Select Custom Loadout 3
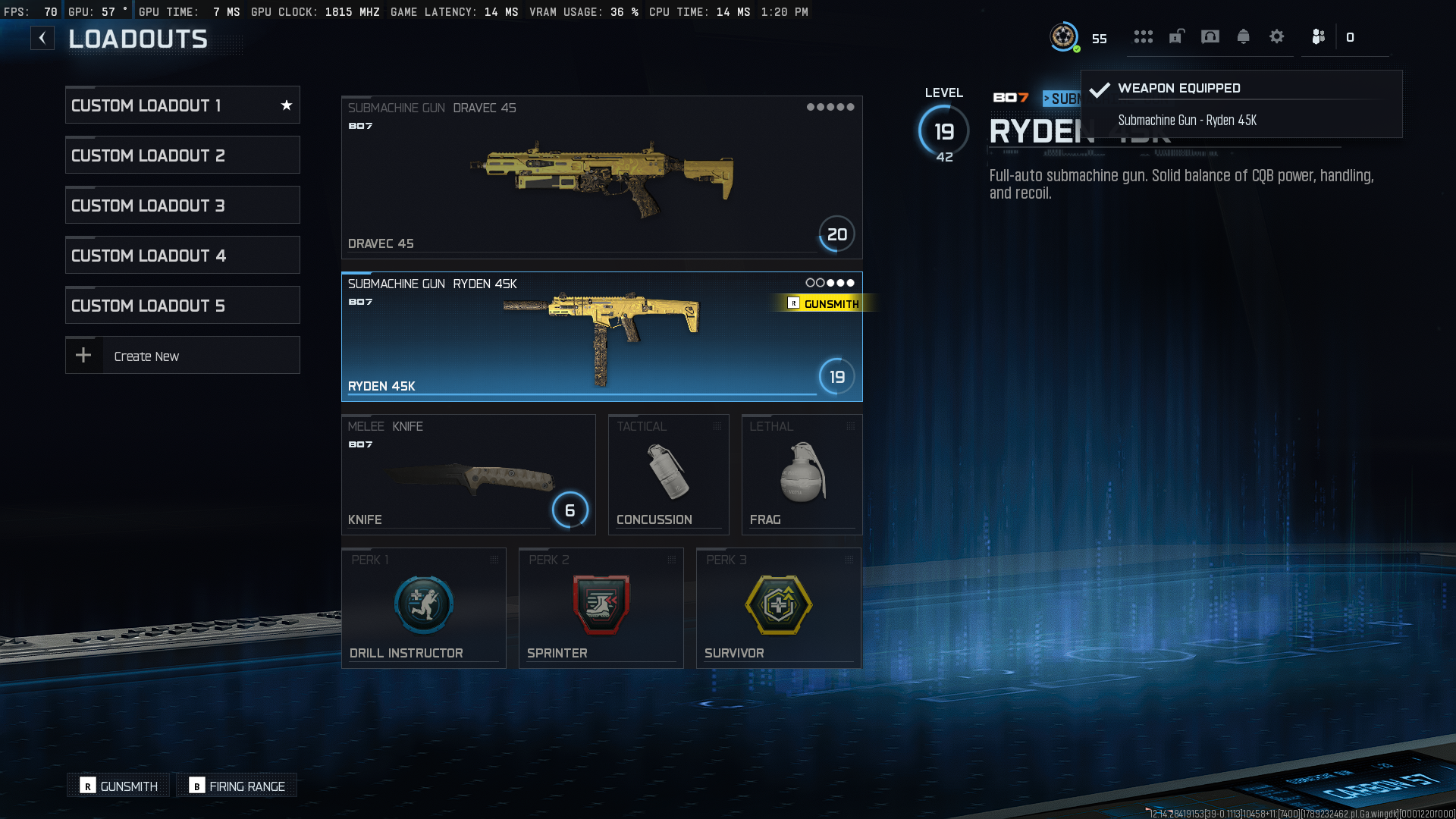Viewport: 1456px width, 819px height. click(182, 206)
